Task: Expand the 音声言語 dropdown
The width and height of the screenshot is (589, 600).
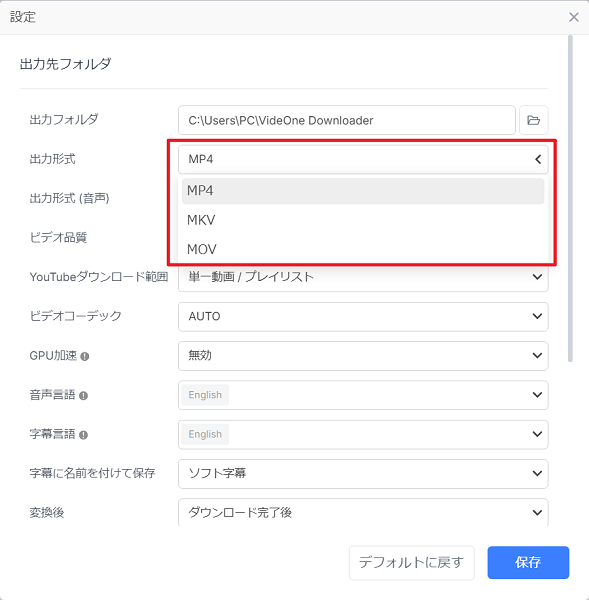Action: 363,395
